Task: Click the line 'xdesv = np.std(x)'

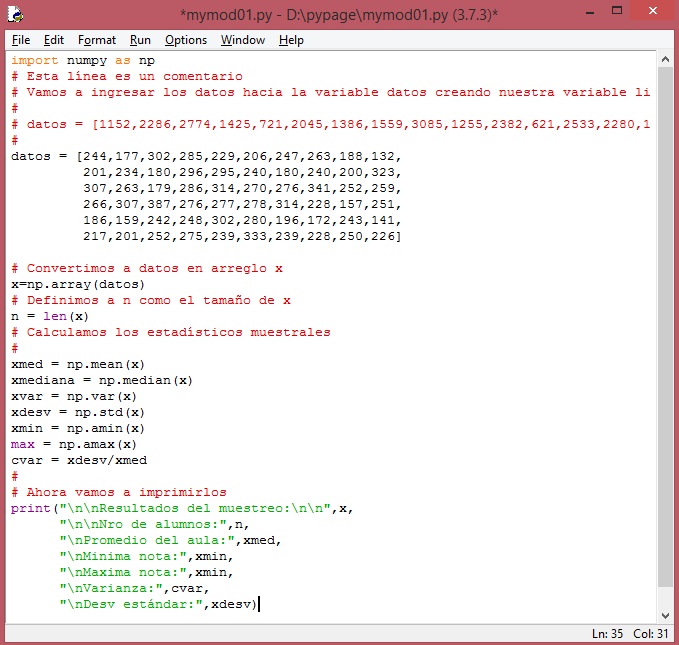Action: (78, 412)
